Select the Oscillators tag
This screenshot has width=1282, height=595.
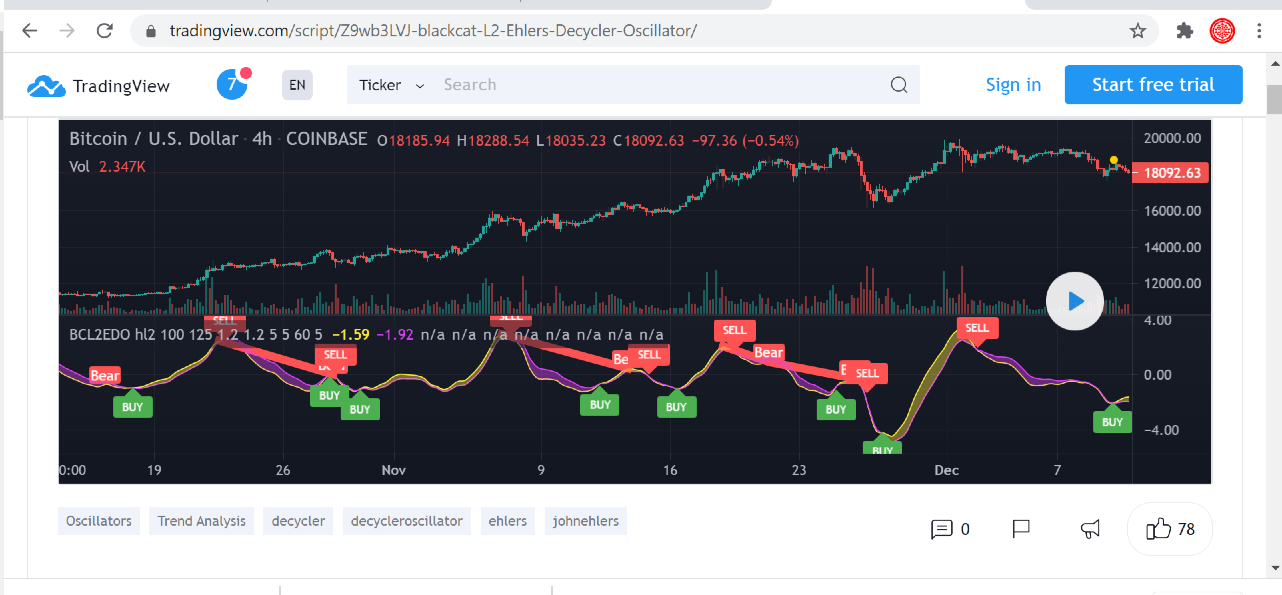[x=99, y=521]
